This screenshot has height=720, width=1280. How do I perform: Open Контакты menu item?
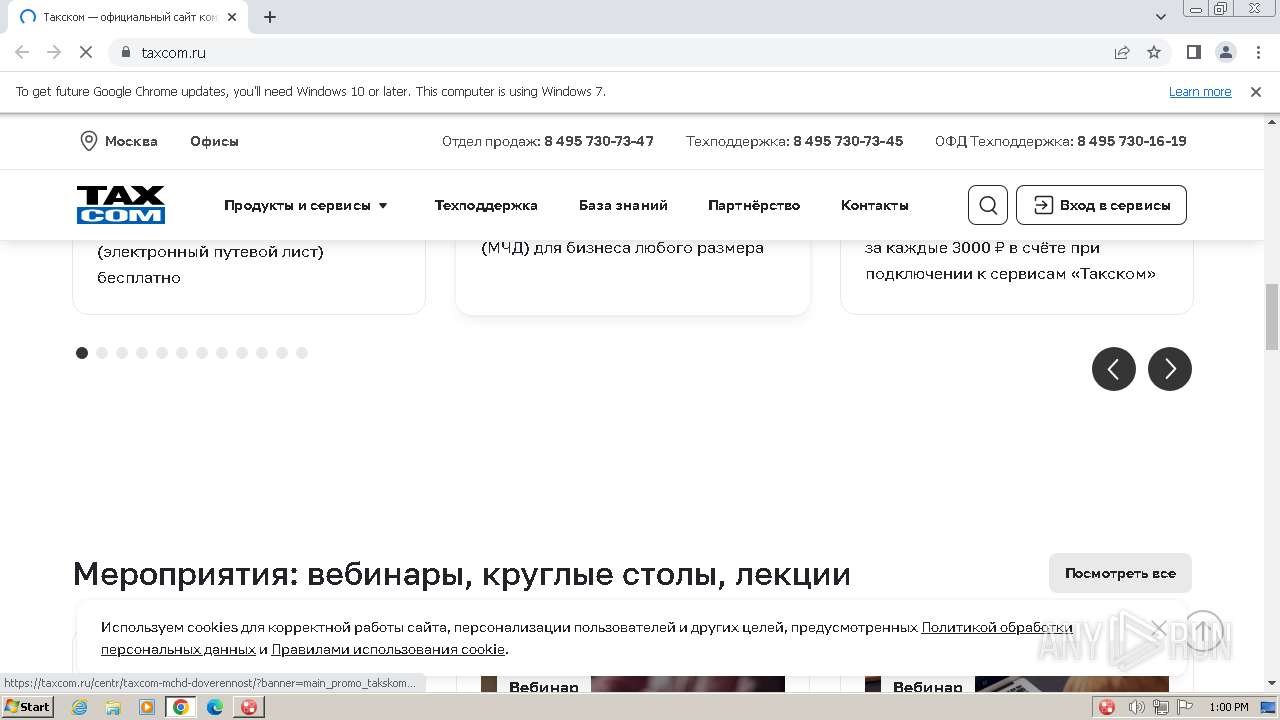[875, 205]
